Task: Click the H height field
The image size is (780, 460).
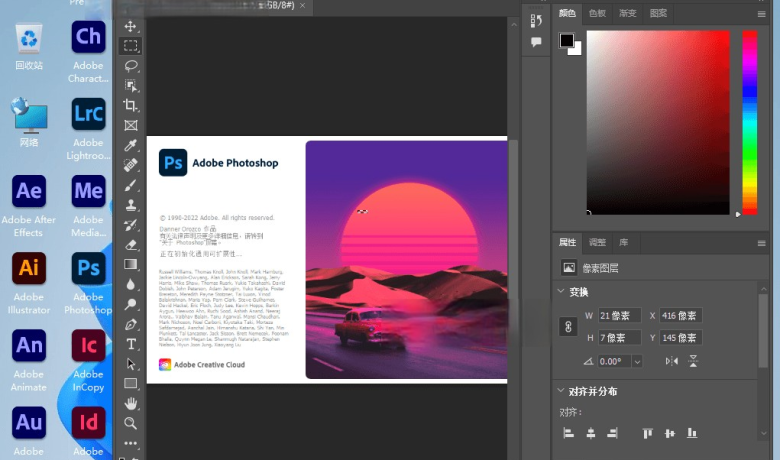Action: (619, 338)
